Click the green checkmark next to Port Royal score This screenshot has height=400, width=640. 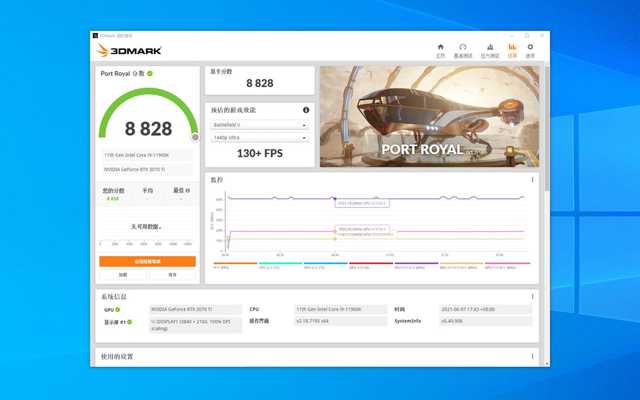coord(150,74)
